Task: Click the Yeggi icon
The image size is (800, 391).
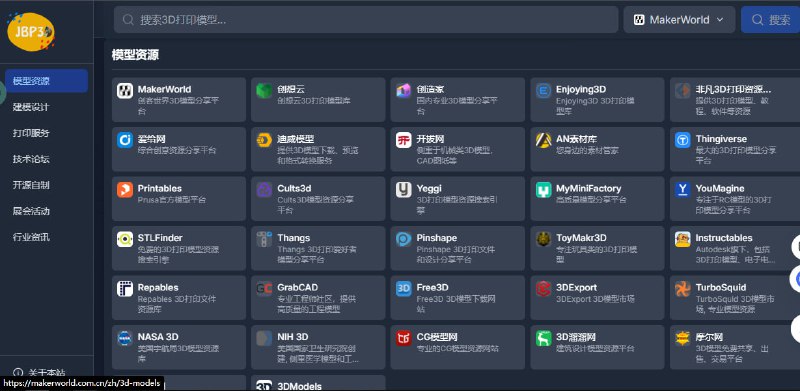Action: coord(404,190)
